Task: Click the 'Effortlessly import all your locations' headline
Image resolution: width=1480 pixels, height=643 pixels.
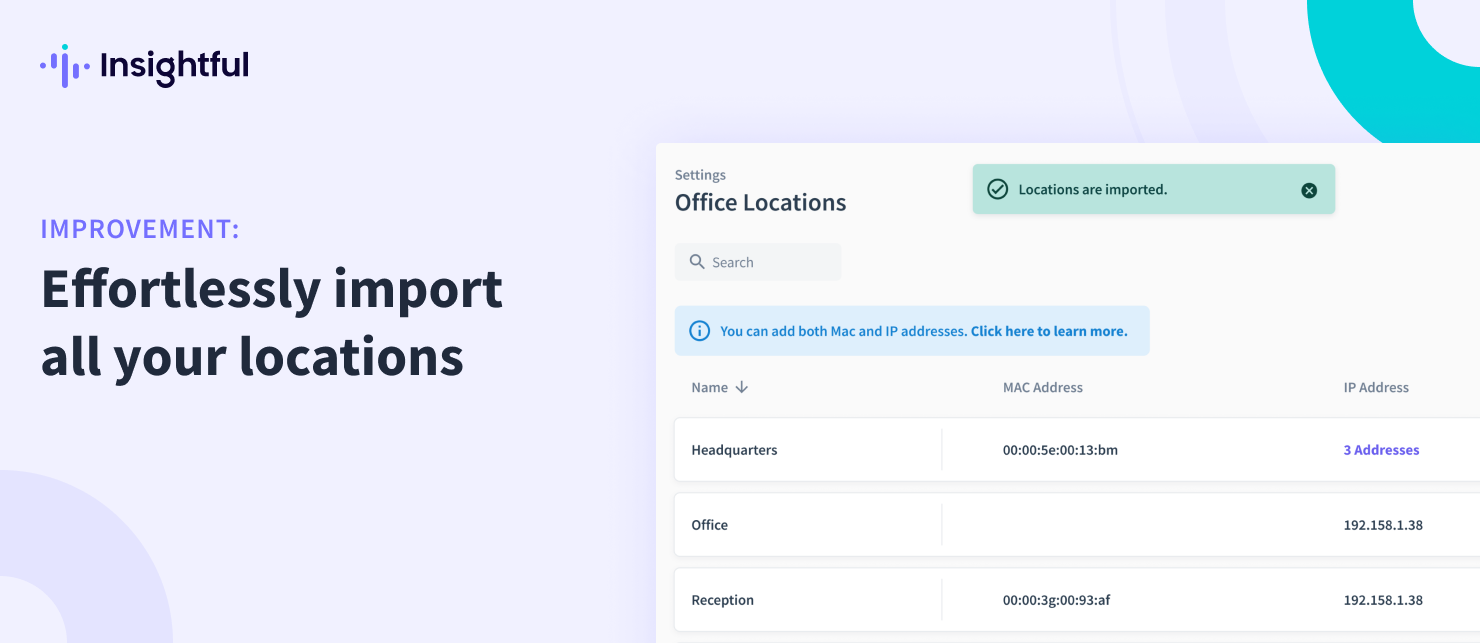Action: (x=271, y=322)
